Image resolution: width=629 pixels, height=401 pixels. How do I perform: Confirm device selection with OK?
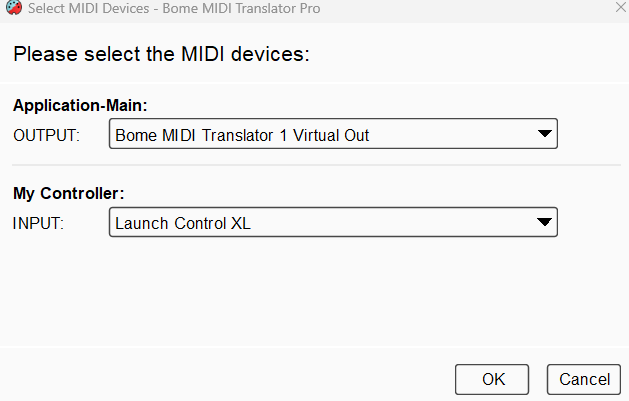[x=492, y=379]
